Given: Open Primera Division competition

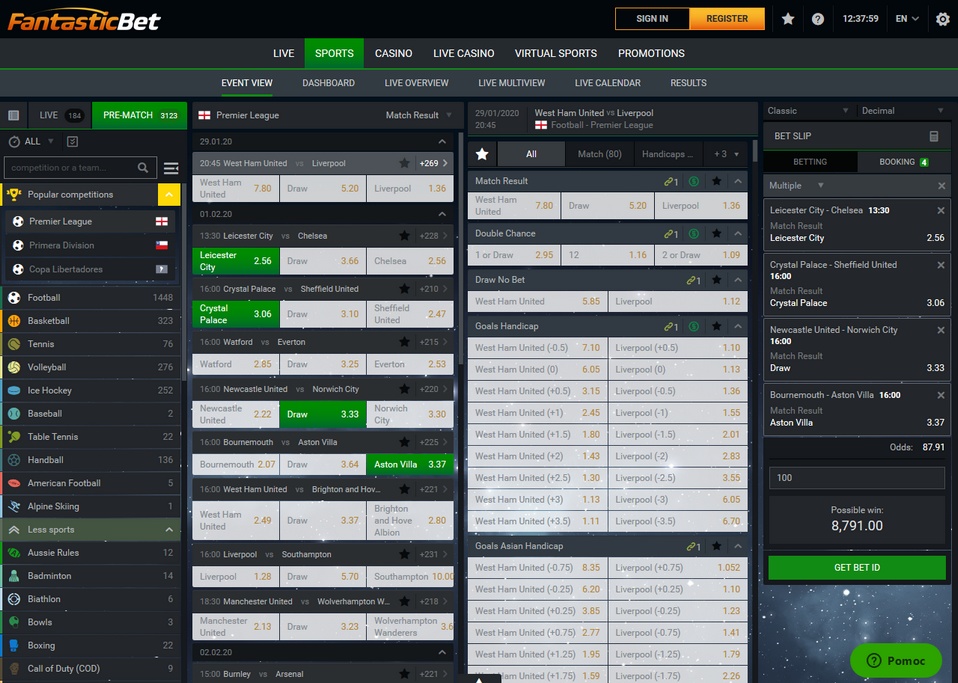Looking at the screenshot, I should pos(90,245).
